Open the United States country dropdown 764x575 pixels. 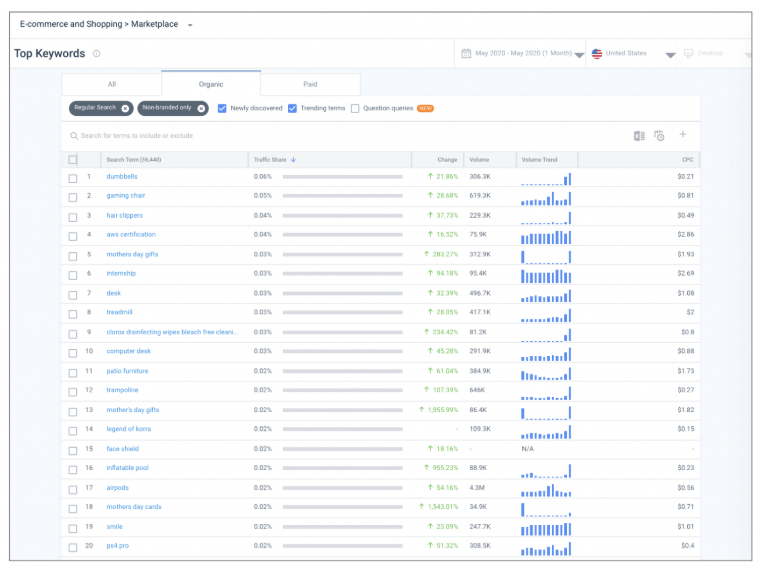pyautogui.click(x=670, y=55)
